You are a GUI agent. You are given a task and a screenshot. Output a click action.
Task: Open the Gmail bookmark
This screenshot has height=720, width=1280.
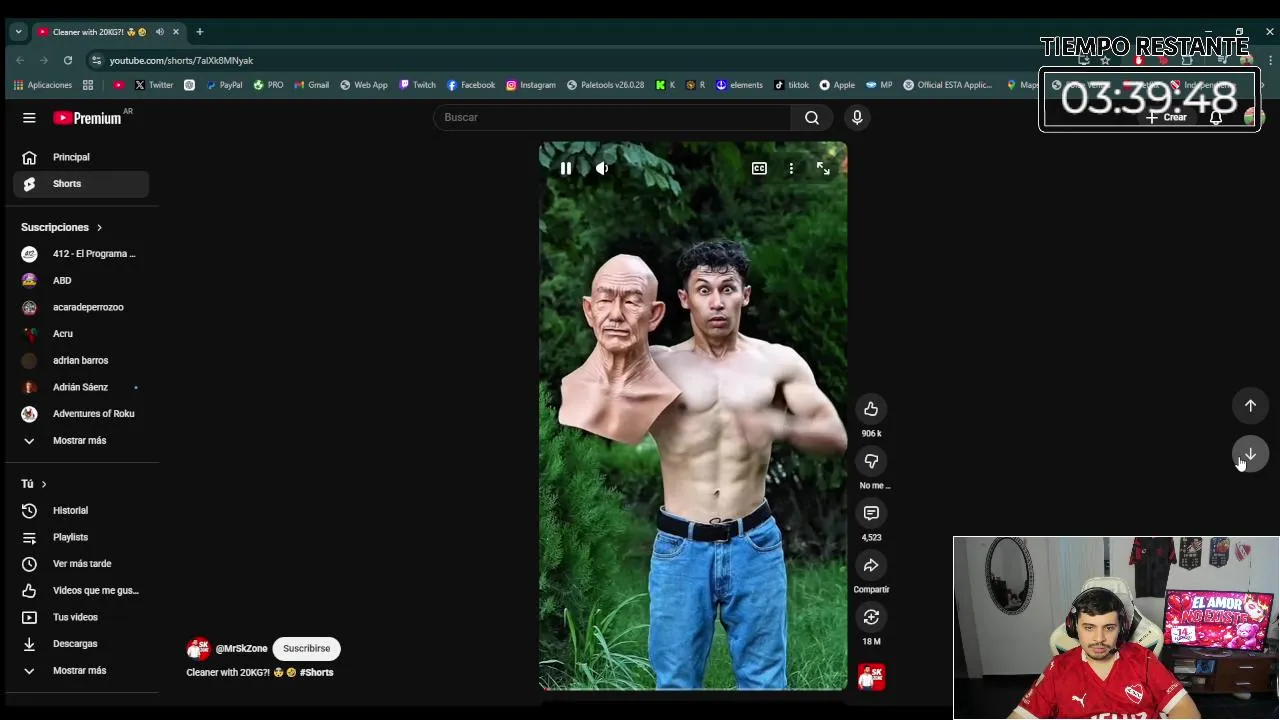tap(312, 85)
